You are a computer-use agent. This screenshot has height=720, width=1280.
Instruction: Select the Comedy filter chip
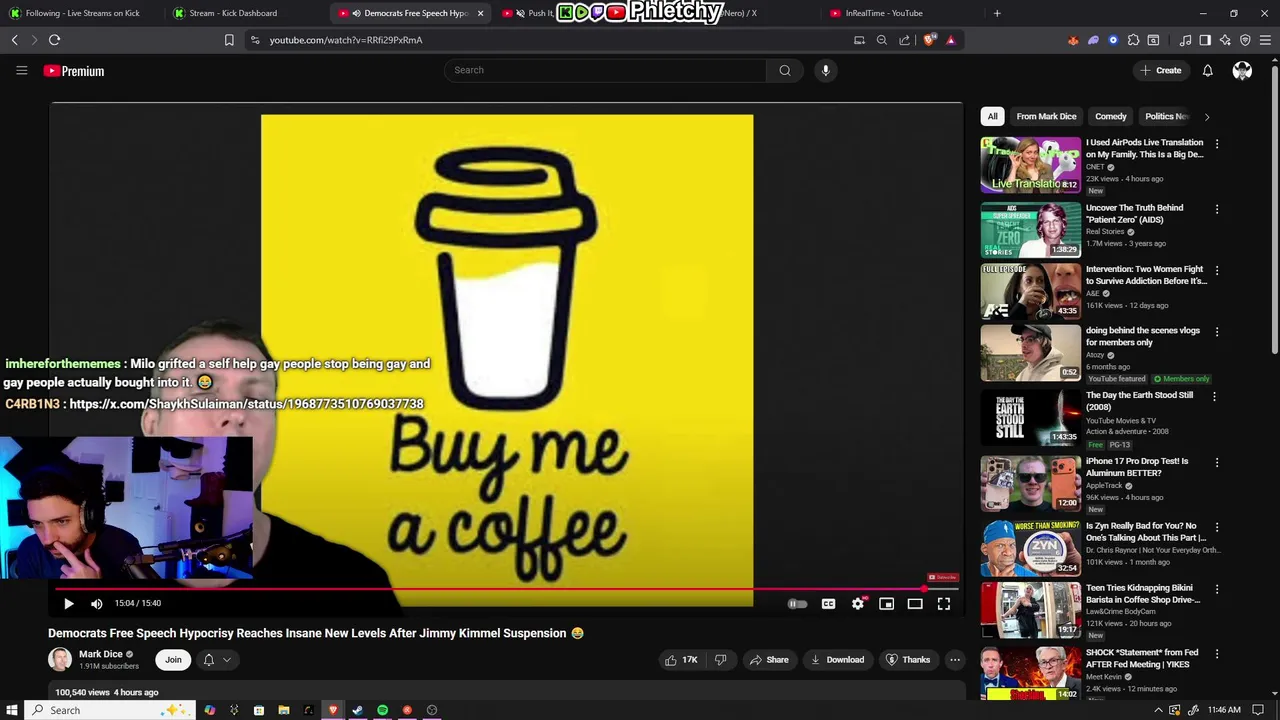point(1110,116)
